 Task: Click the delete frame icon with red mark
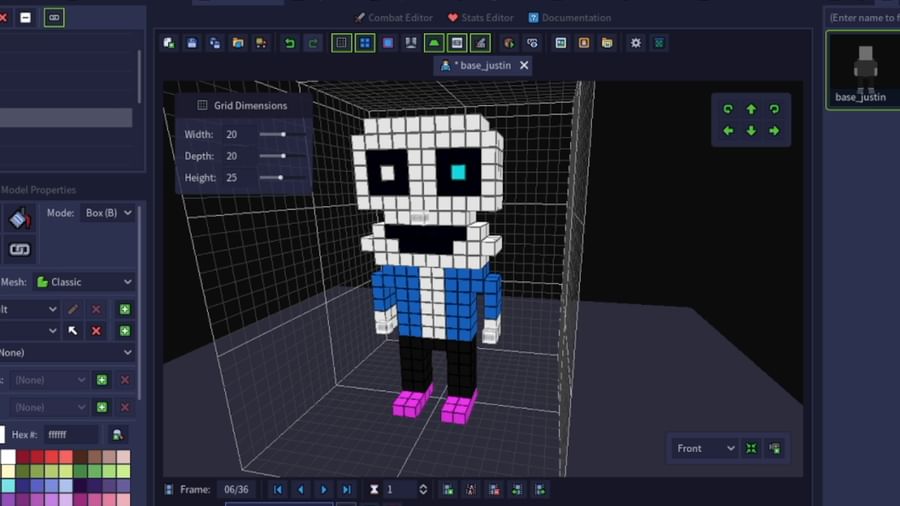click(494, 489)
